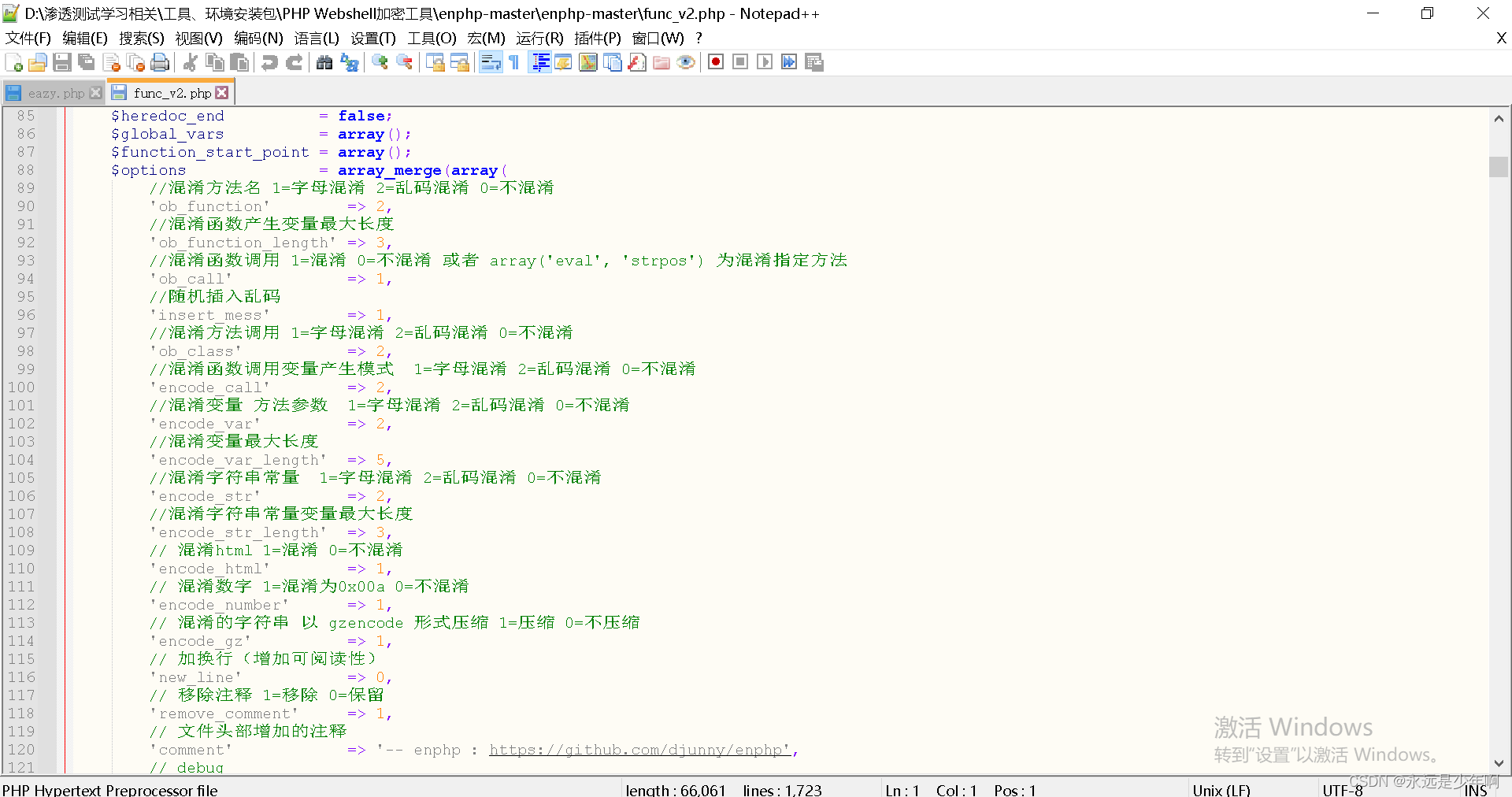Toggle the monitoring eye icon
The image size is (1512, 797).
click(686, 62)
